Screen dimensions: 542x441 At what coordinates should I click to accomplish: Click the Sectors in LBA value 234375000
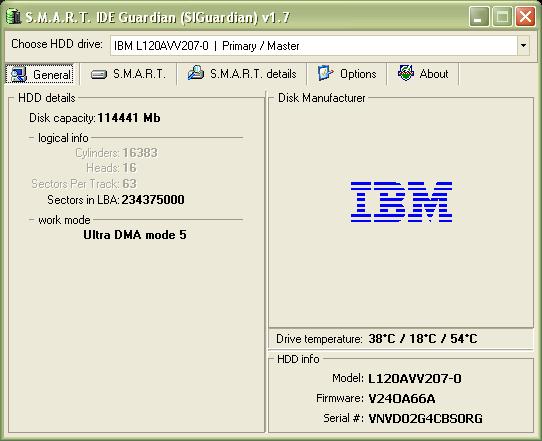click(153, 200)
